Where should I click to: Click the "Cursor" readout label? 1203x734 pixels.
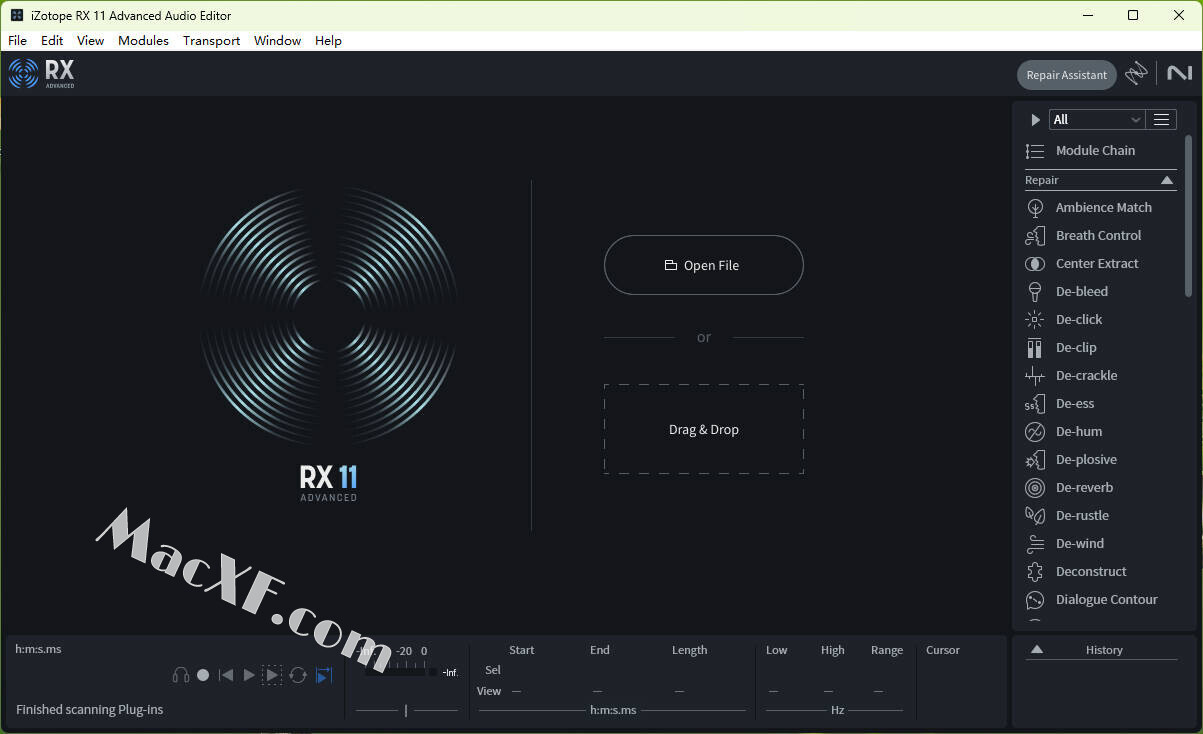[x=943, y=650]
